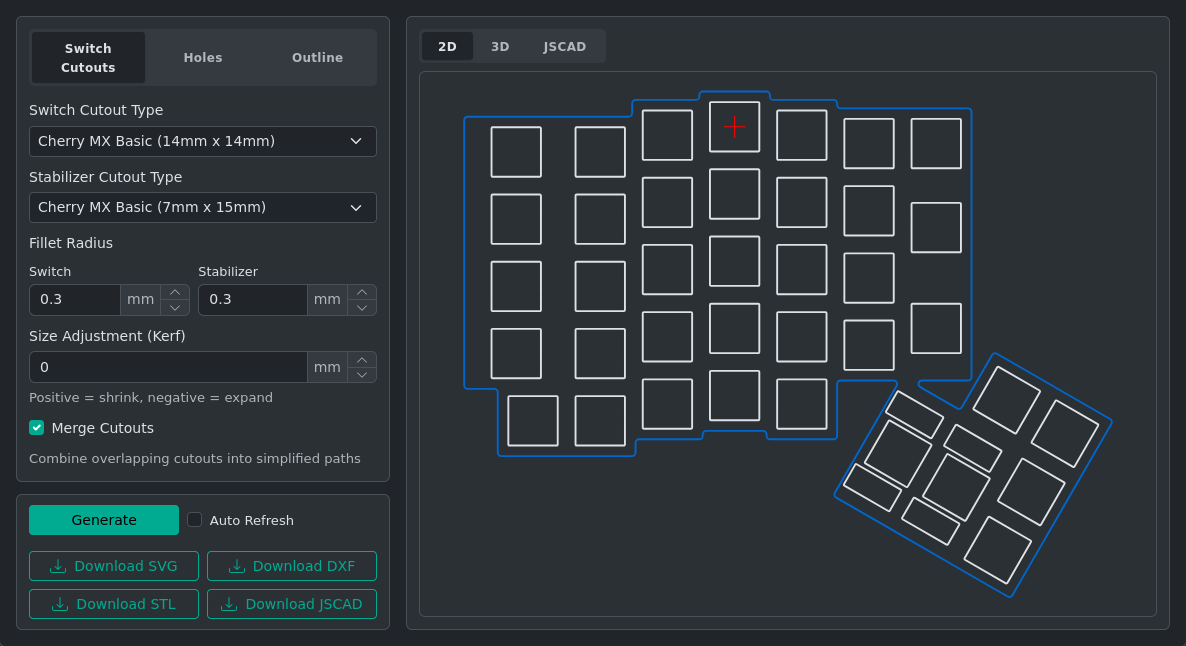The image size is (1186, 646).
Task: Open the 3D preview tab
Action: (500, 46)
